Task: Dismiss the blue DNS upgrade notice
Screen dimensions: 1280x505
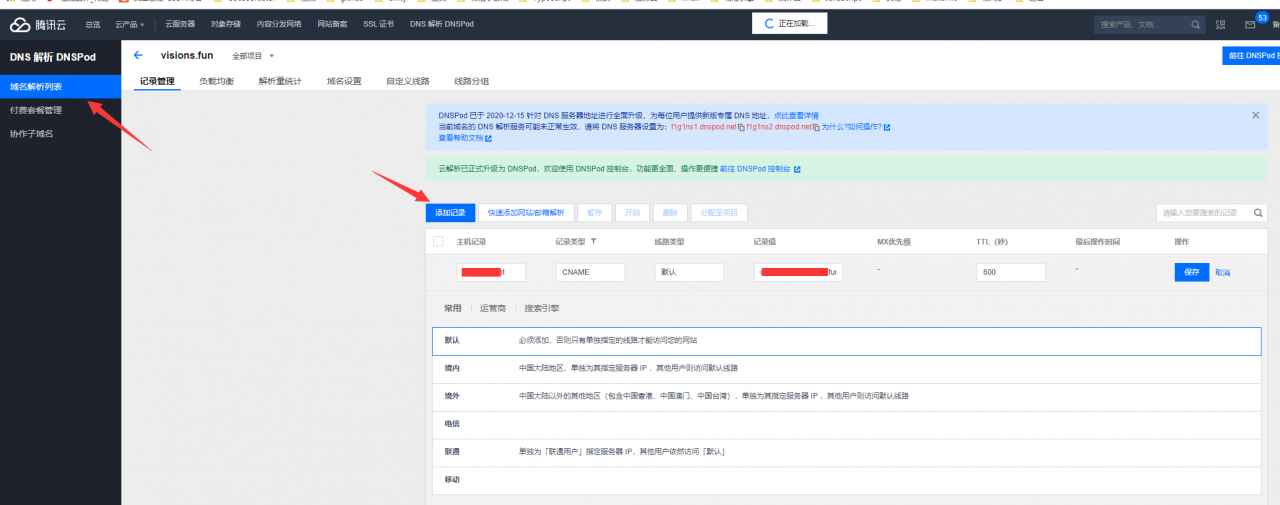Action: pos(1255,115)
